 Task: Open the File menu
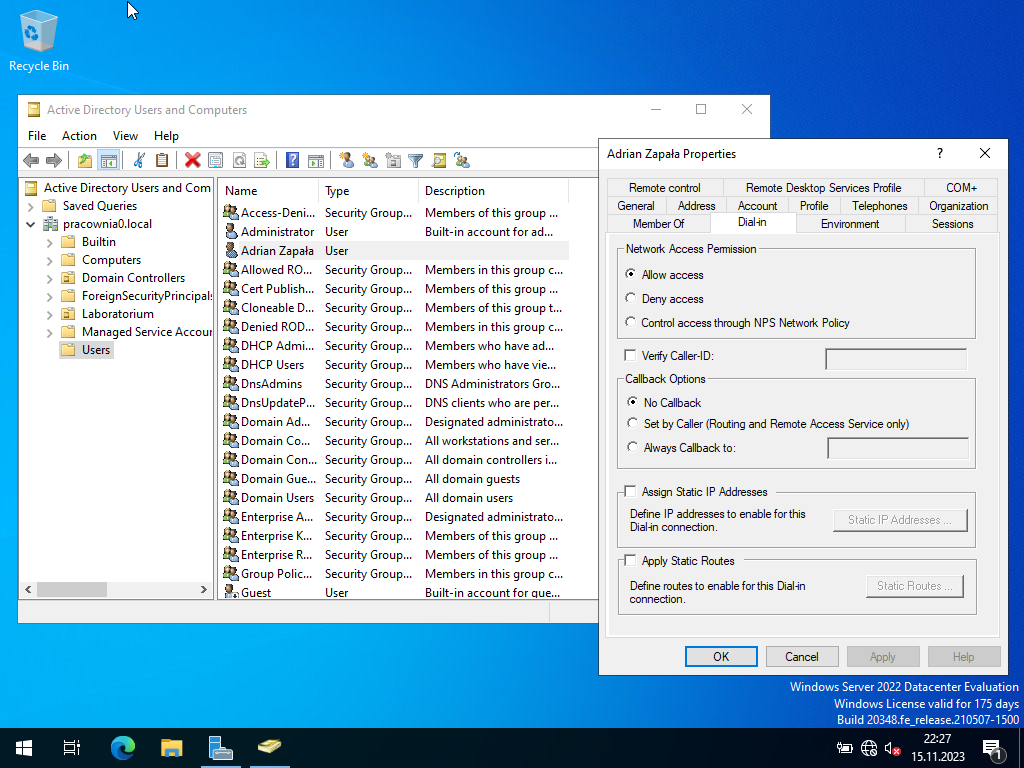tap(37, 136)
